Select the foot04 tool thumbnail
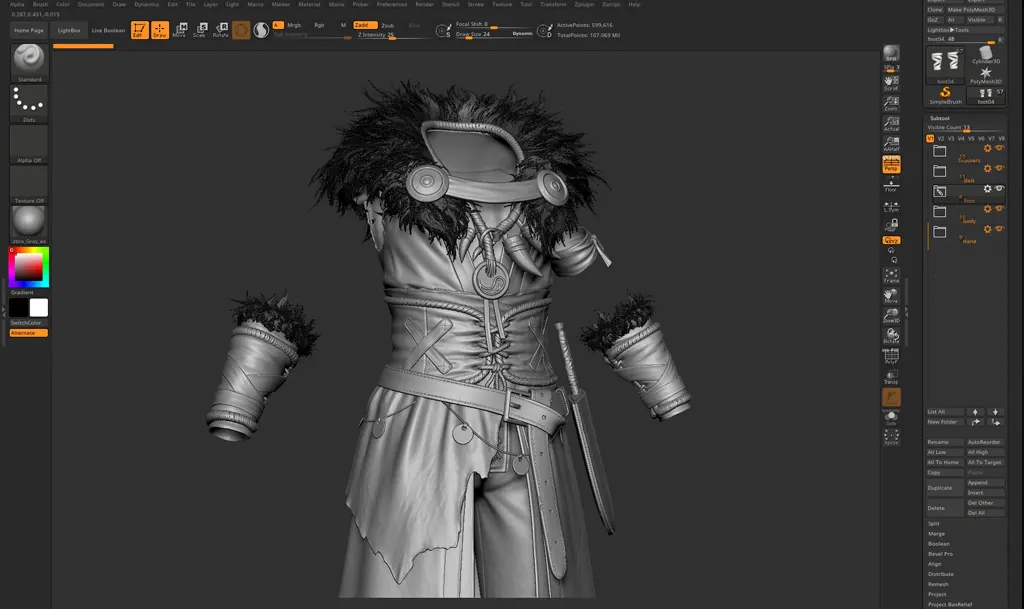The height and width of the screenshot is (609, 1024). click(x=945, y=65)
